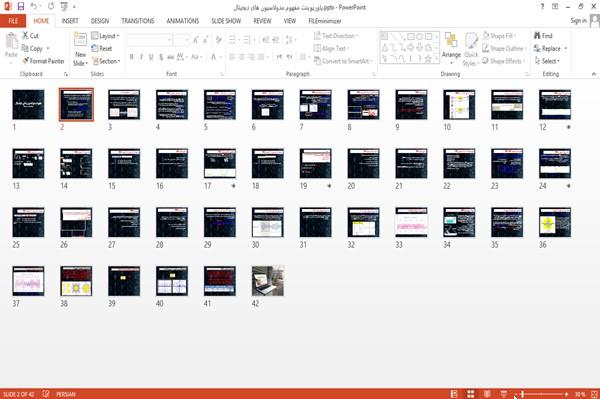Click the Arrange objects icon
Image resolution: width=600 pixels, height=399 pixels.
click(451, 41)
